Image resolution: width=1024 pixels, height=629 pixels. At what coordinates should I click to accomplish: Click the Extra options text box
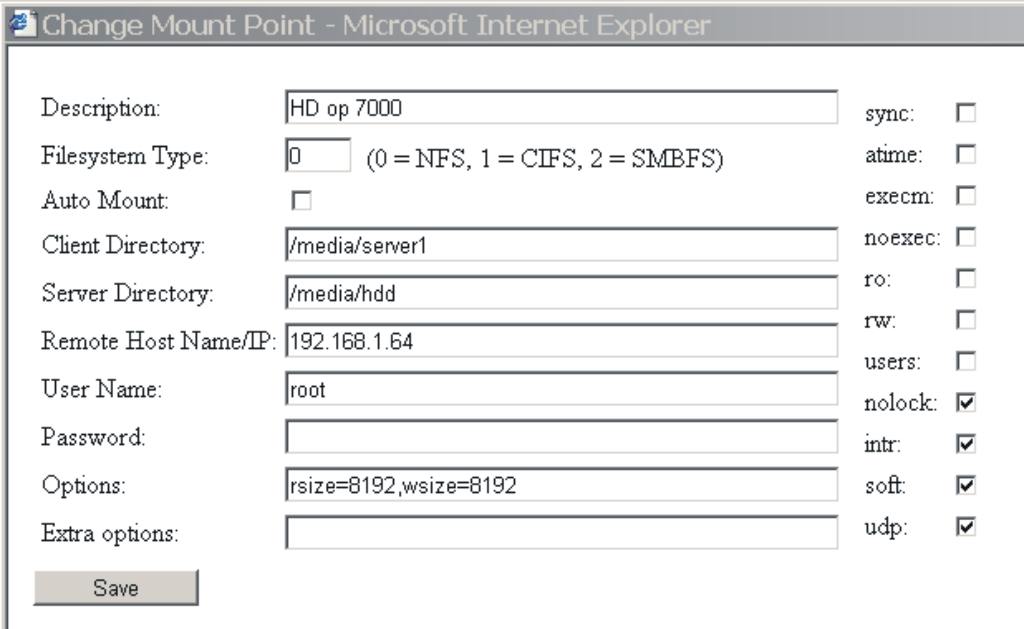[562, 533]
